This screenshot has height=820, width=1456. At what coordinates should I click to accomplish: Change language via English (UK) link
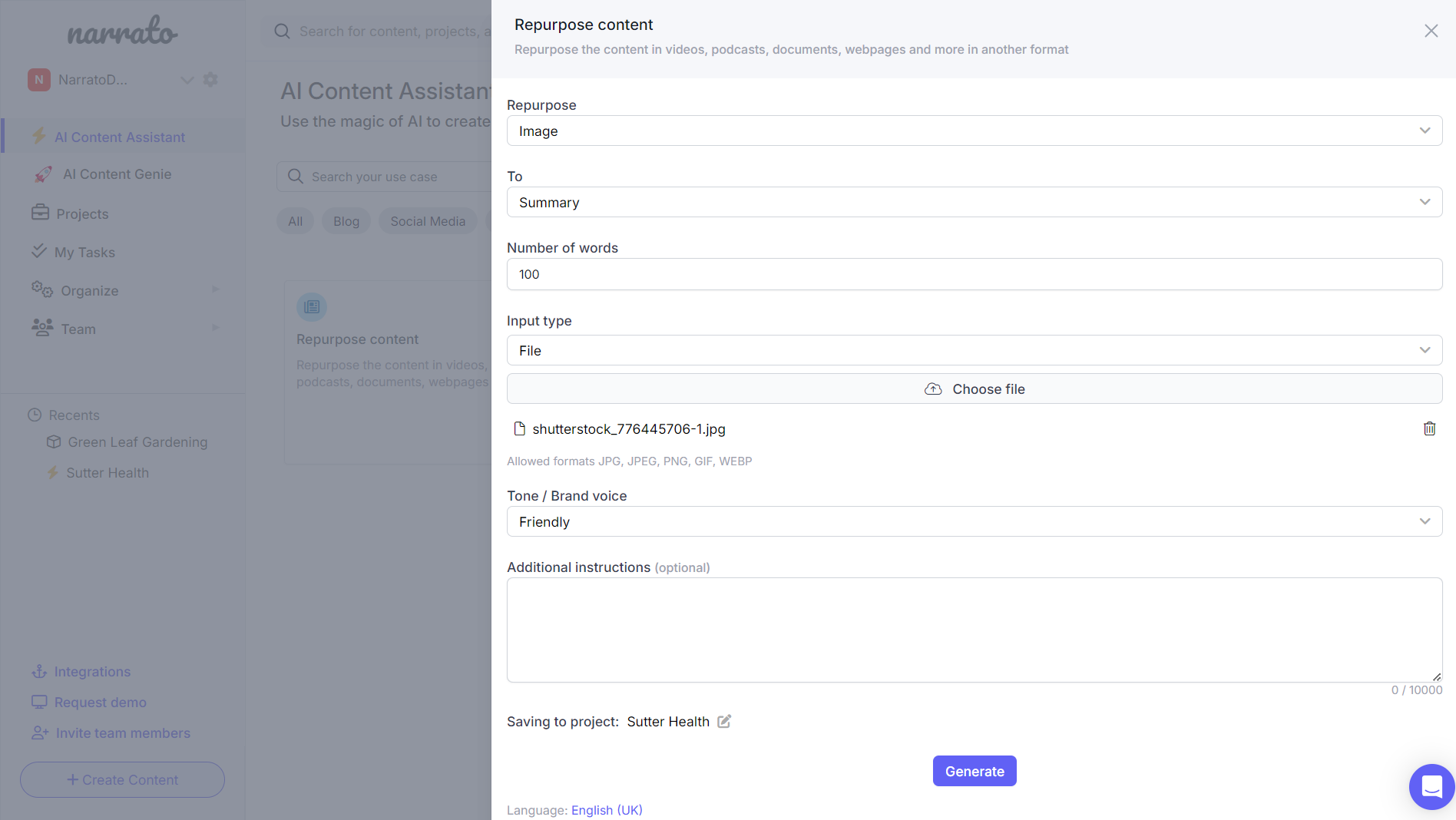(x=607, y=810)
